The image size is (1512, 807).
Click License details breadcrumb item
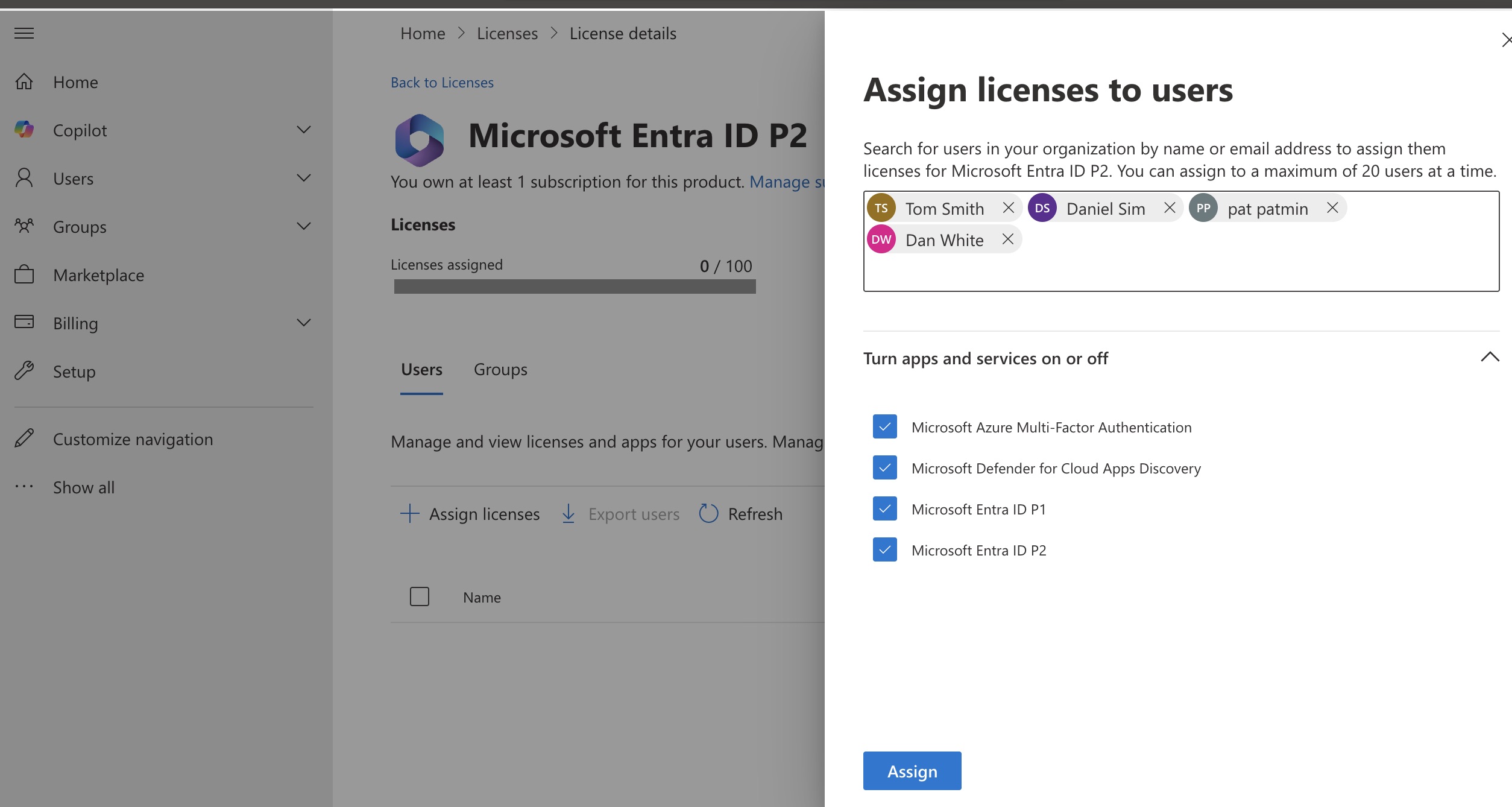coord(623,34)
